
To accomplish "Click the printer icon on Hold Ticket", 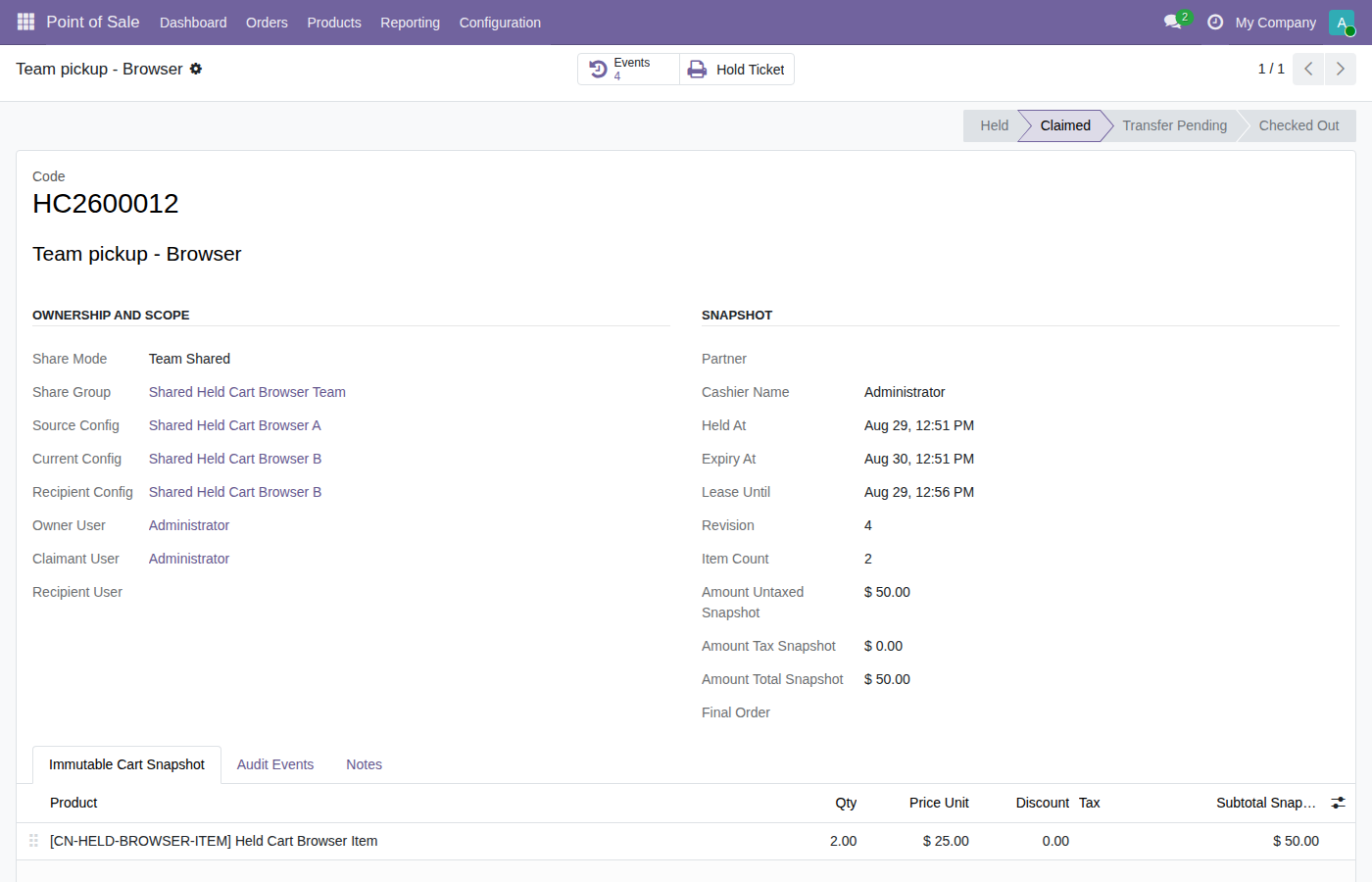I will pyautogui.click(x=697, y=70).
